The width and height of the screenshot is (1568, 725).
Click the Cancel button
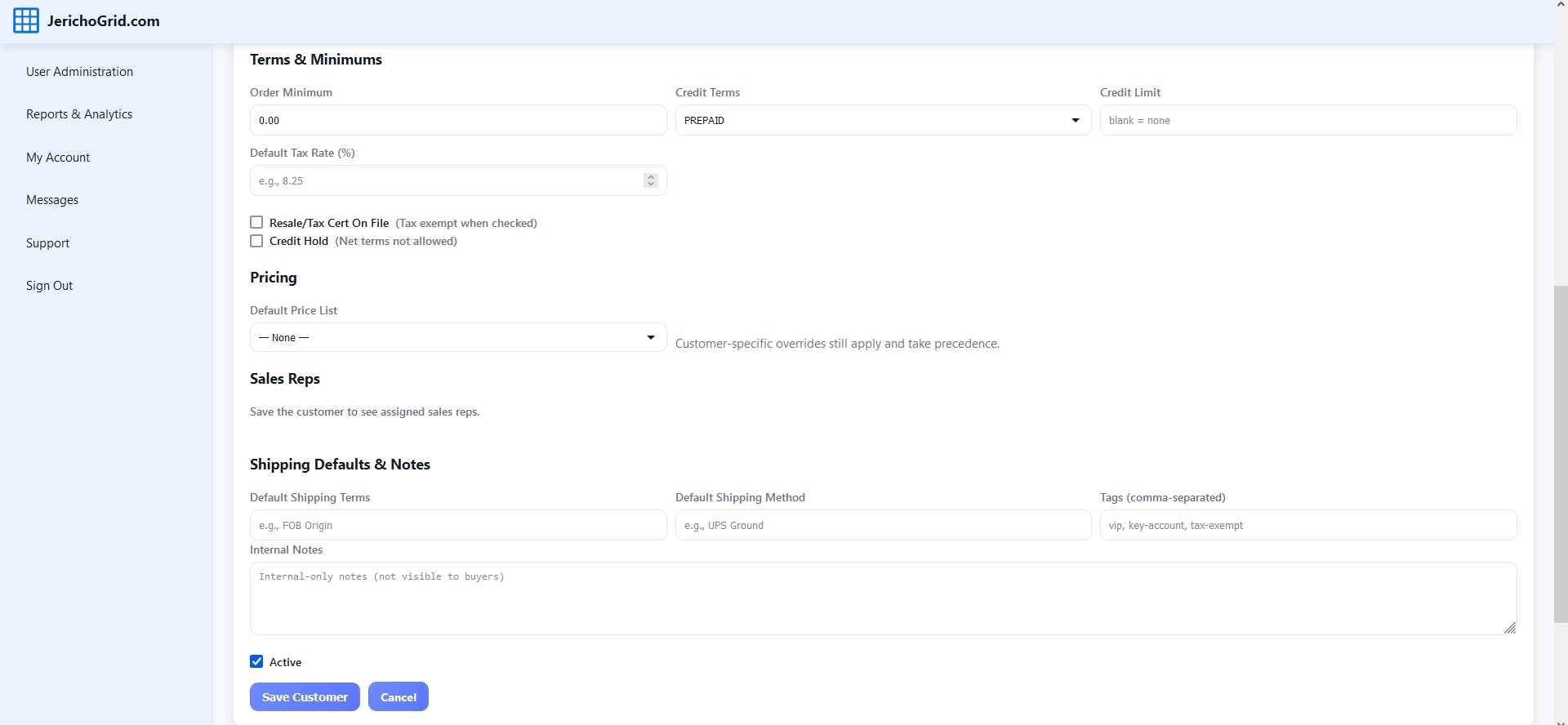click(x=398, y=696)
